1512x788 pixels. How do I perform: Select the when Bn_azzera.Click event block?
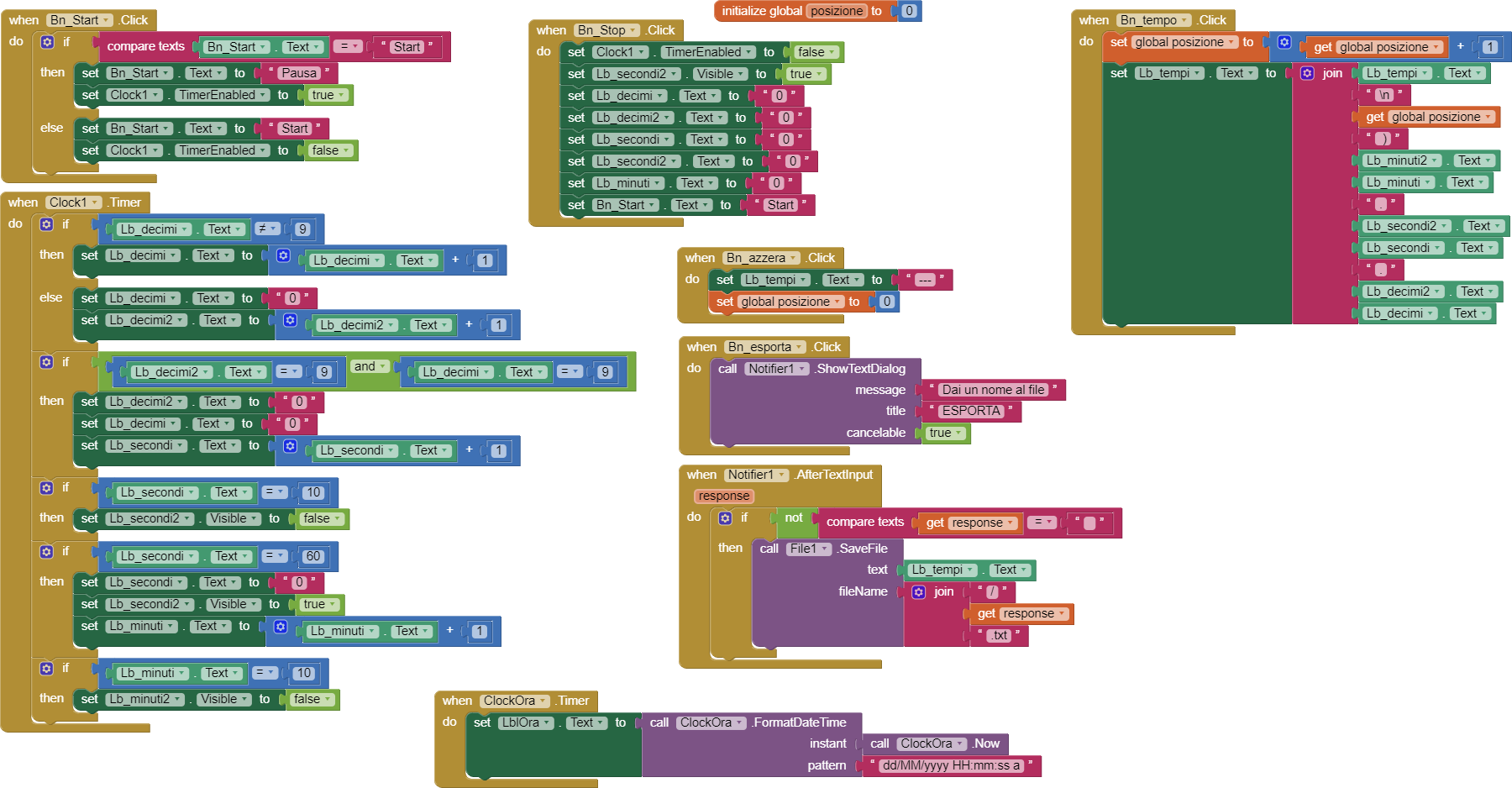point(699,259)
